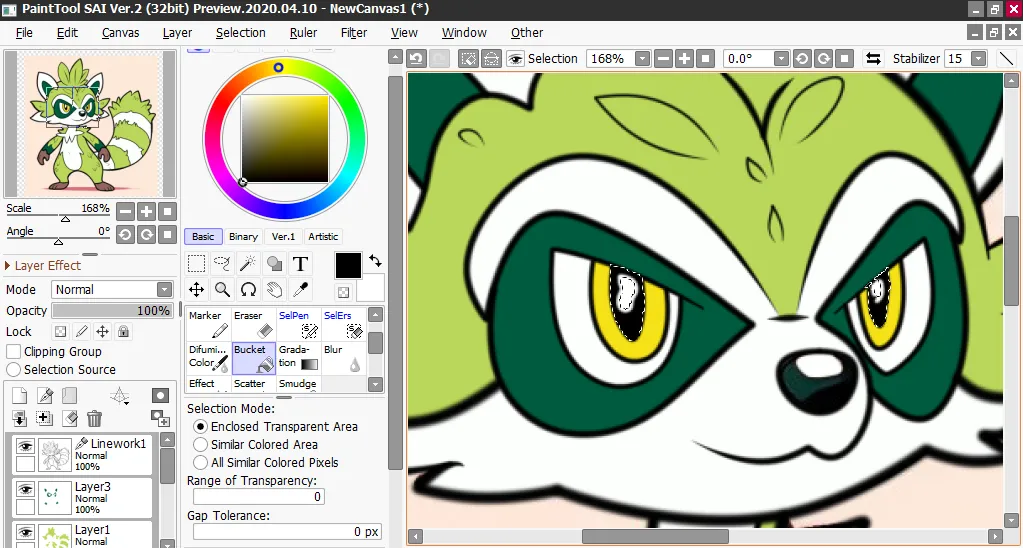Delete the selected layer with trash icon
This screenshot has height=548, width=1023.
click(x=95, y=418)
